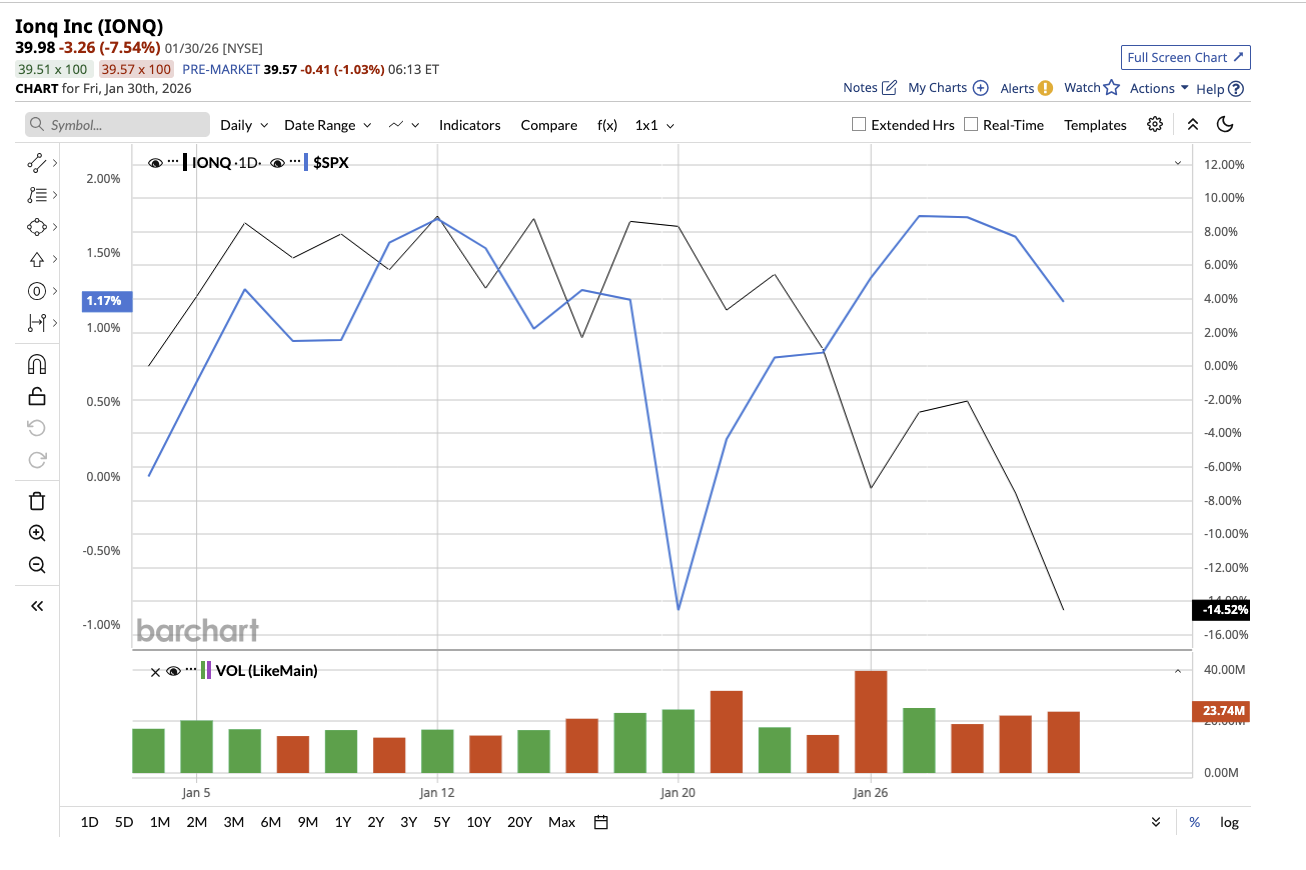This screenshot has height=870, width=1306.
Task: Enable the Real-Time checkbox
Action: tap(970, 125)
